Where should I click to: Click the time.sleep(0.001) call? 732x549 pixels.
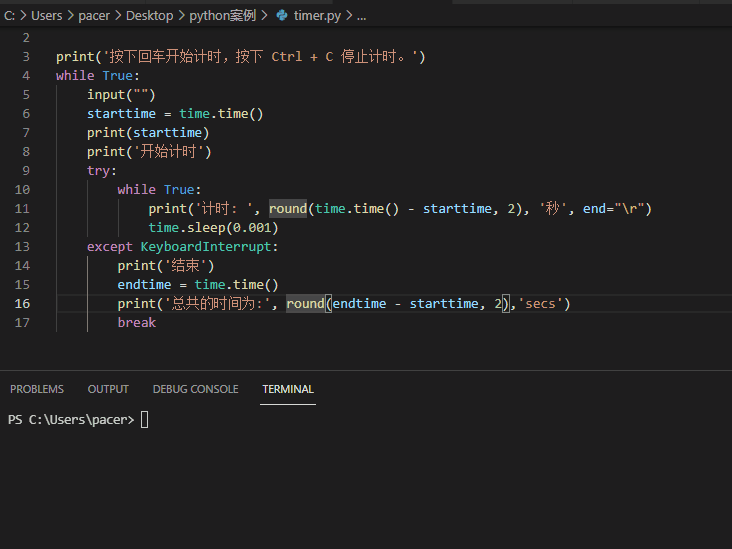(x=213, y=227)
